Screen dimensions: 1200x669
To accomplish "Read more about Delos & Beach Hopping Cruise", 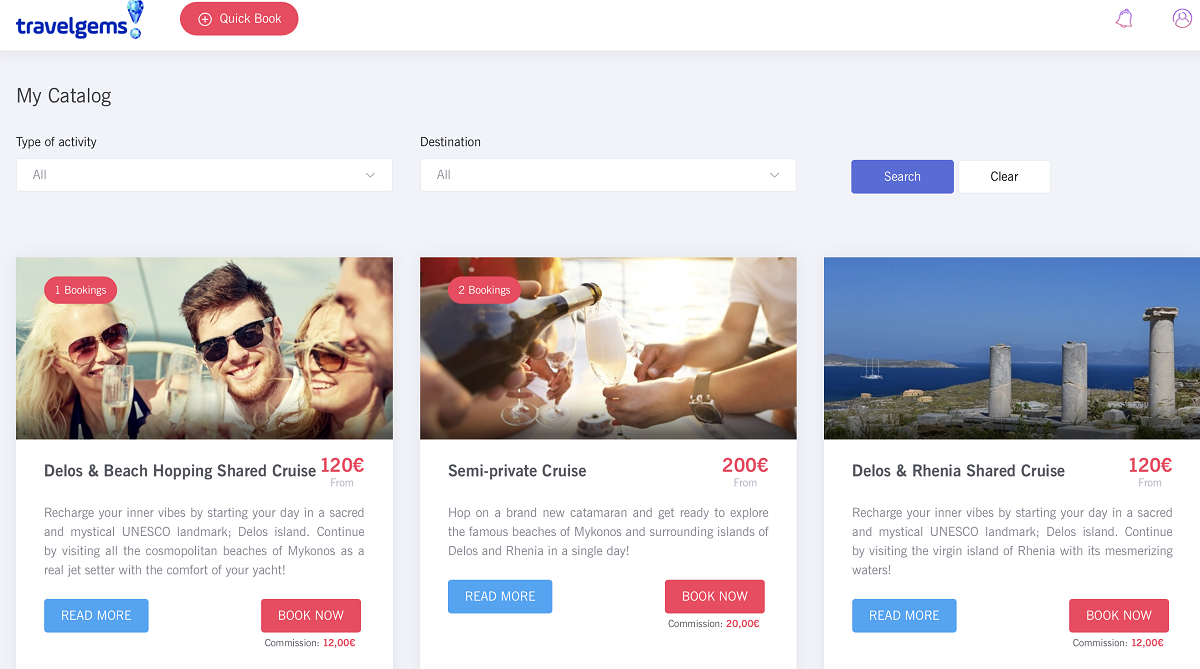I will [96, 616].
